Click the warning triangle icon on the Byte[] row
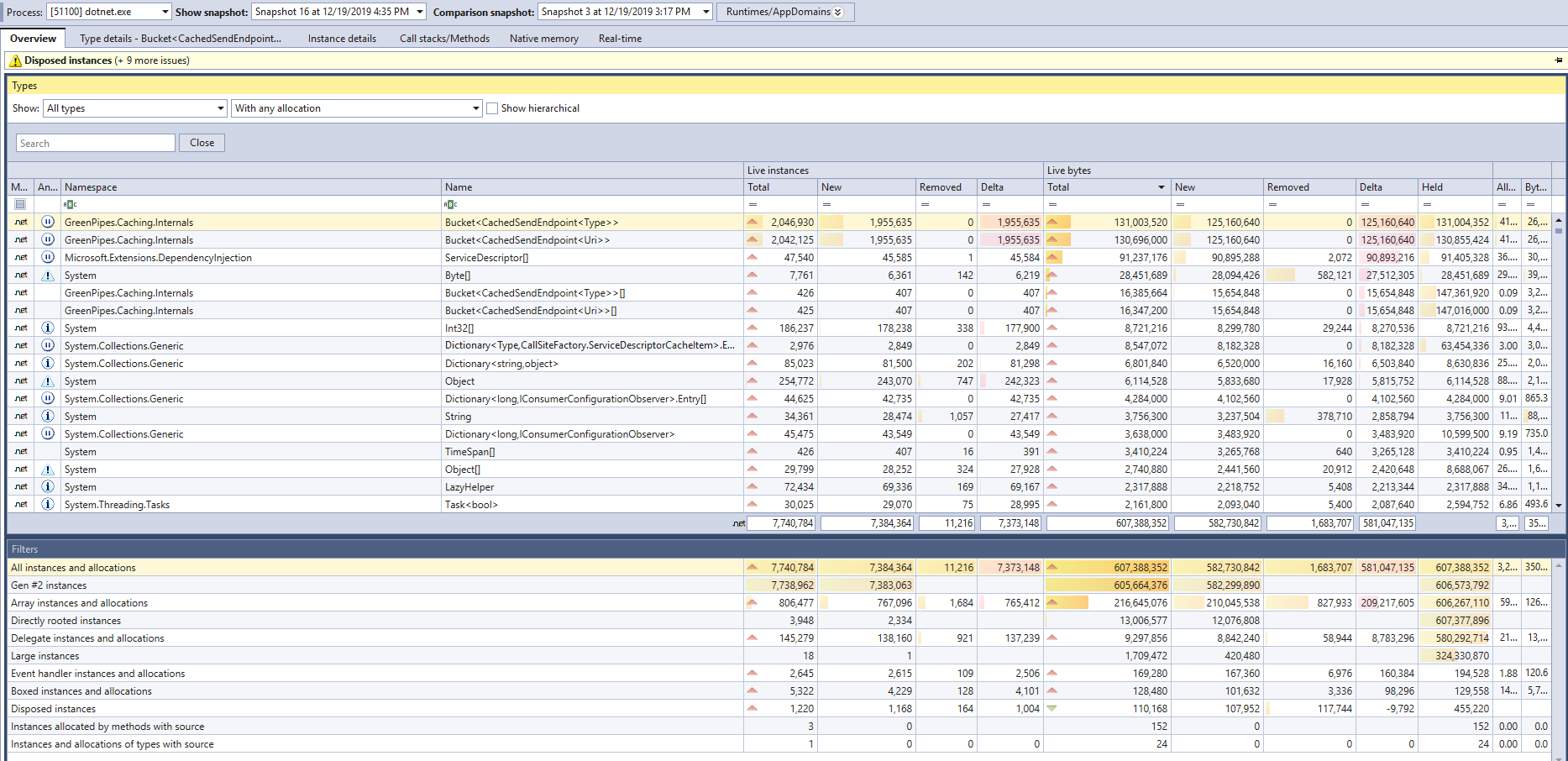The width and height of the screenshot is (1568, 761). (x=48, y=275)
